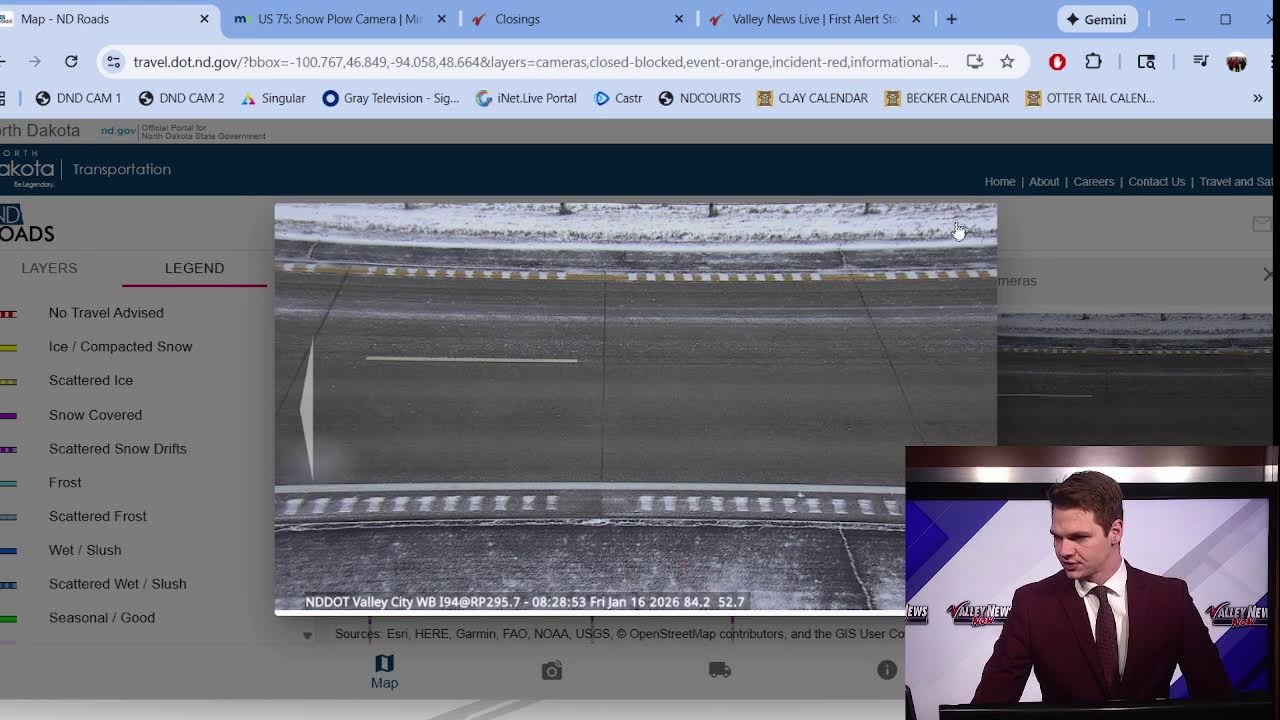Click the install app icon in address bar
This screenshot has height=720, width=1280.
(974, 62)
